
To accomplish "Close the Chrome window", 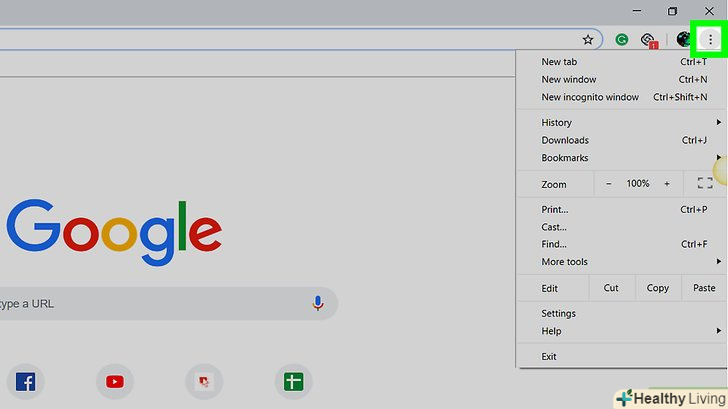I will (x=709, y=11).
